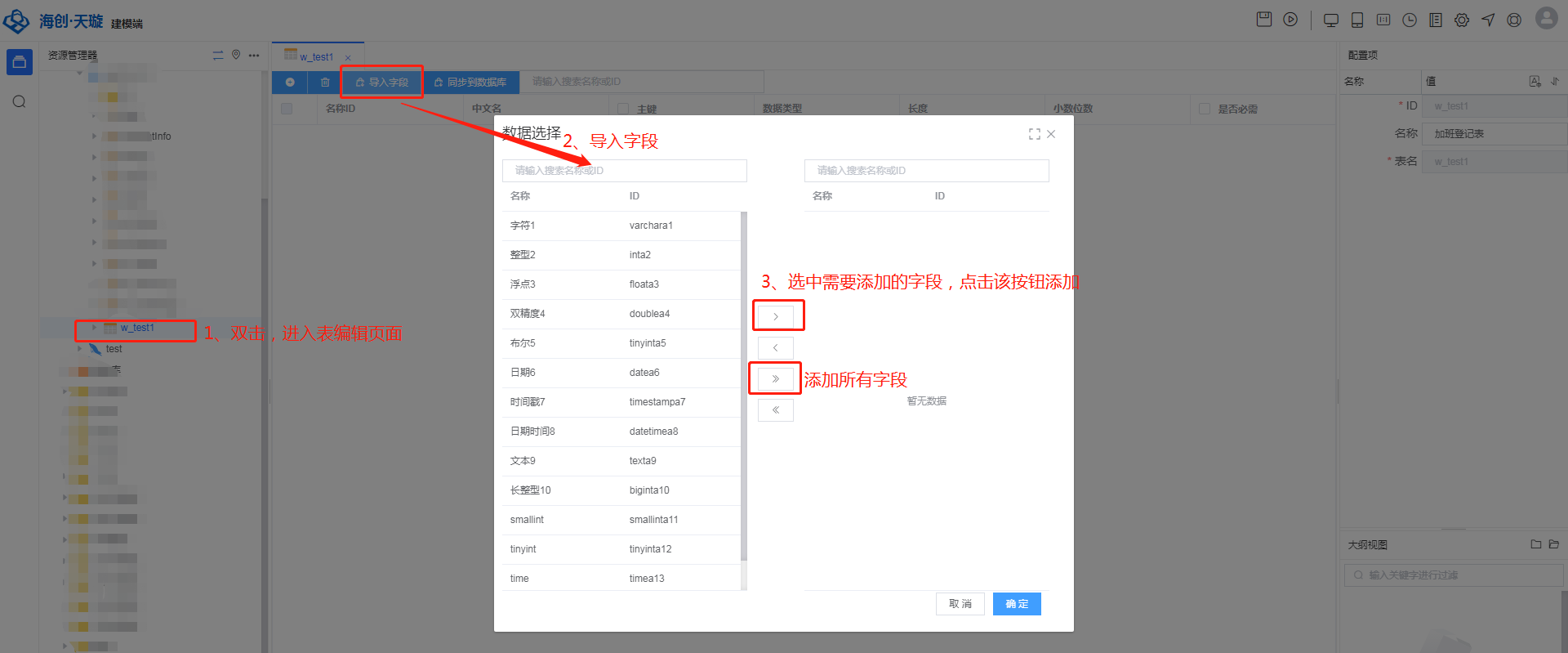Select the w_test1 editor tab
The width and height of the screenshot is (1568, 653).
pos(316,57)
